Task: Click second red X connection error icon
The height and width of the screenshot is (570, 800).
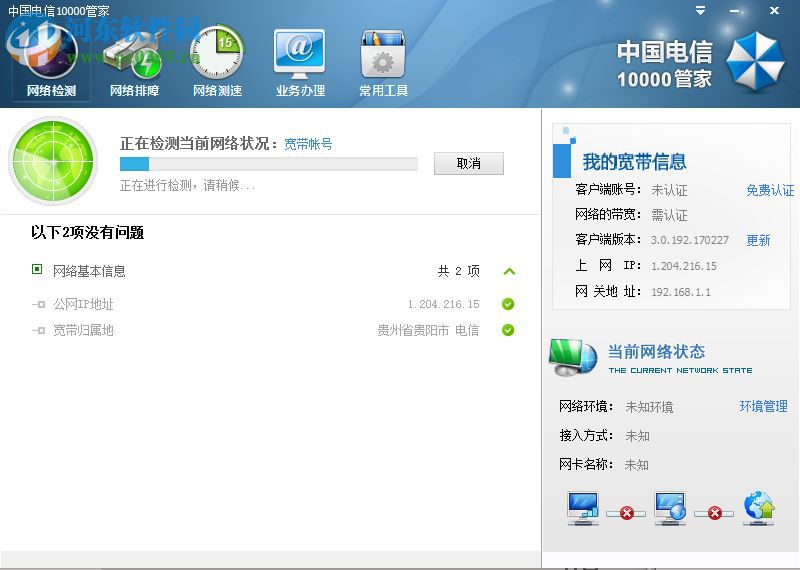Action: click(x=715, y=513)
